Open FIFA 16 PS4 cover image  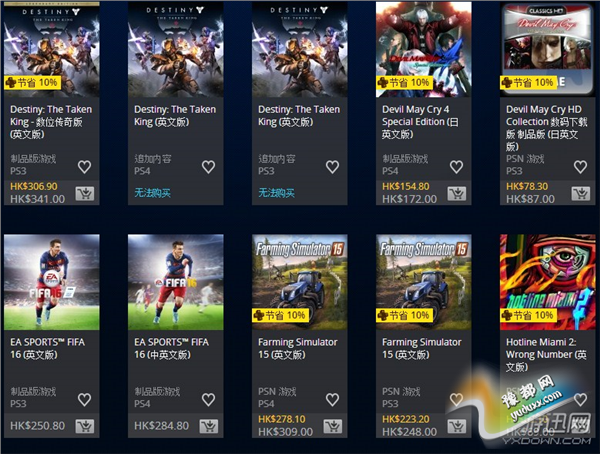[176, 282]
